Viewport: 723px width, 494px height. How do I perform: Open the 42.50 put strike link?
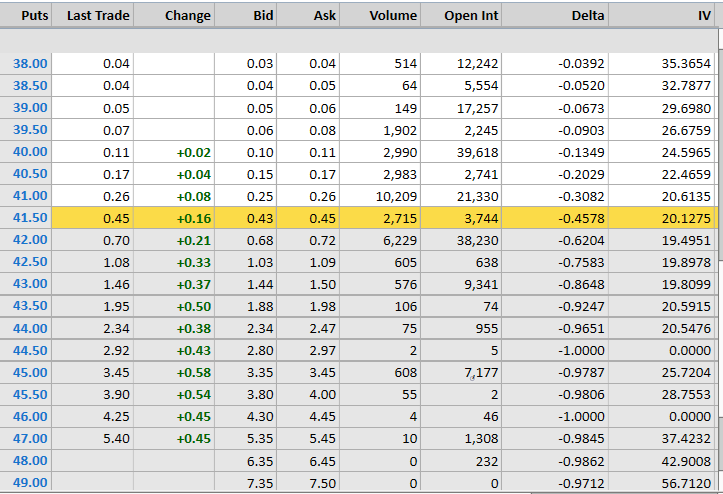point(30,262)
